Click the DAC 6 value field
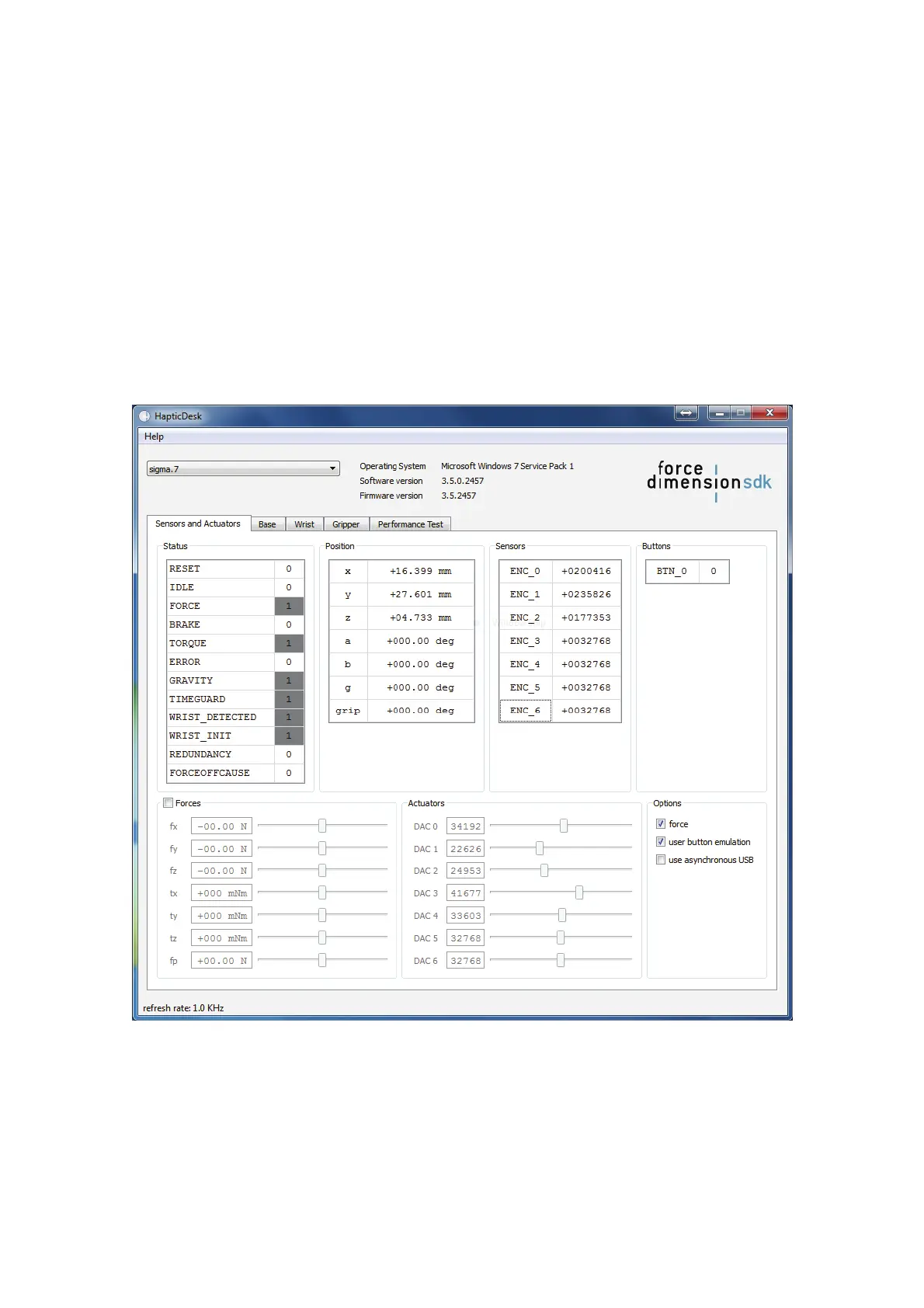 (x=466, y=961)
